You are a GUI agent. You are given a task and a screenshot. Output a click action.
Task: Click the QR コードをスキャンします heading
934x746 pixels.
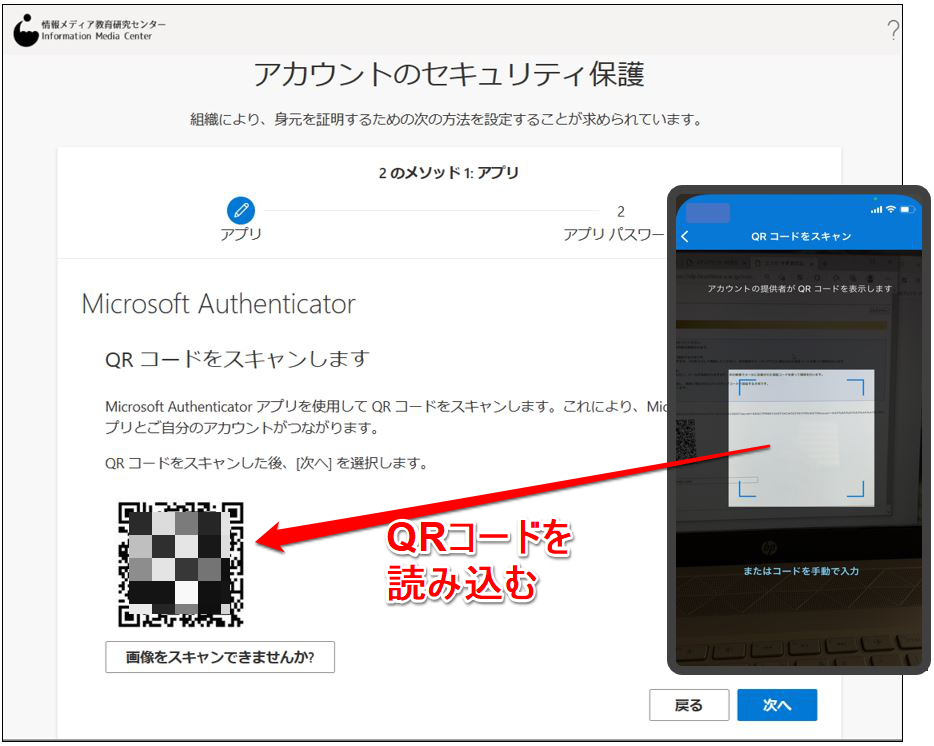click(x=237, y=359)
